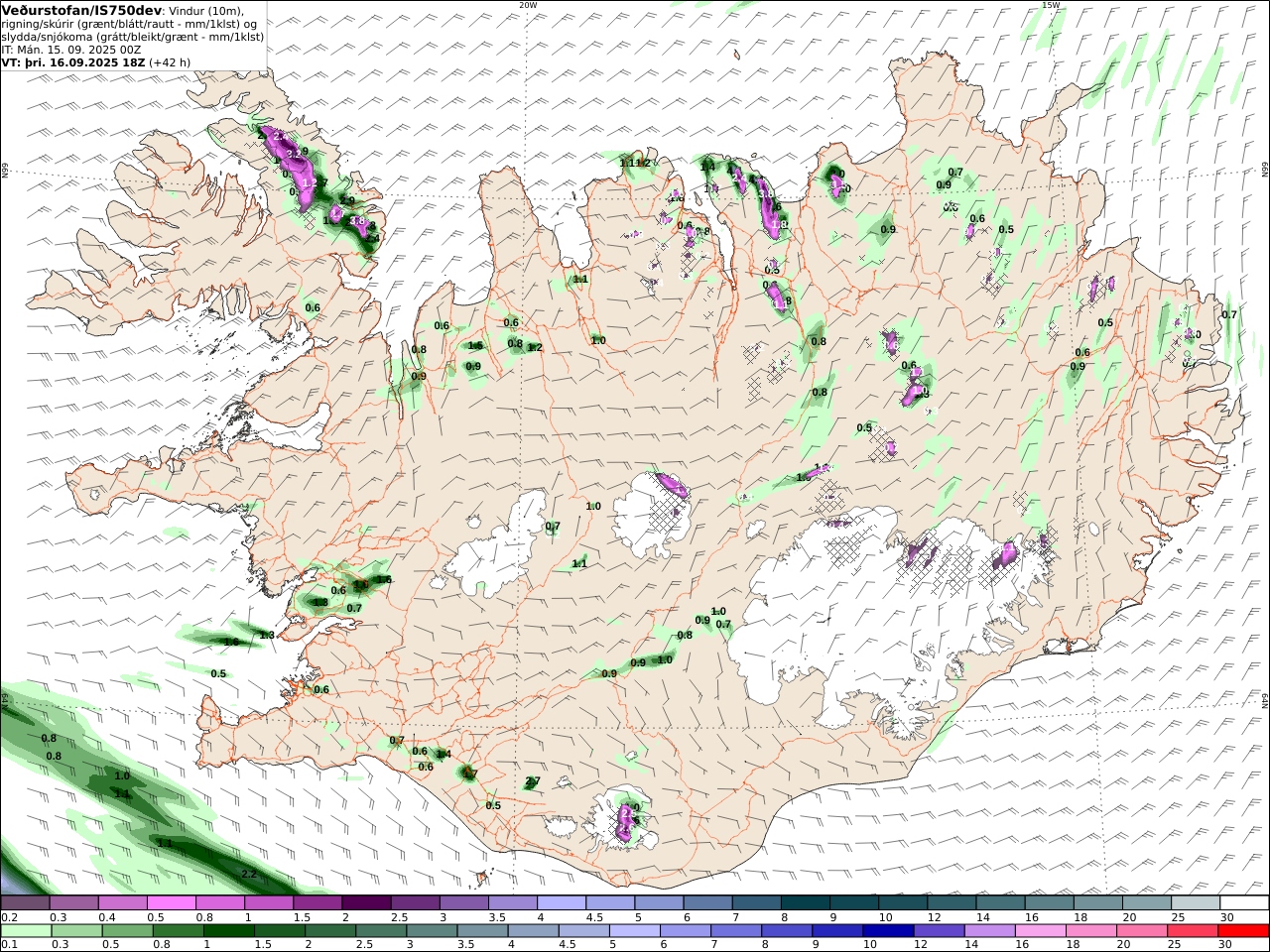Click the 0.2 purple swatch in snow legend

tap(25, 903)
